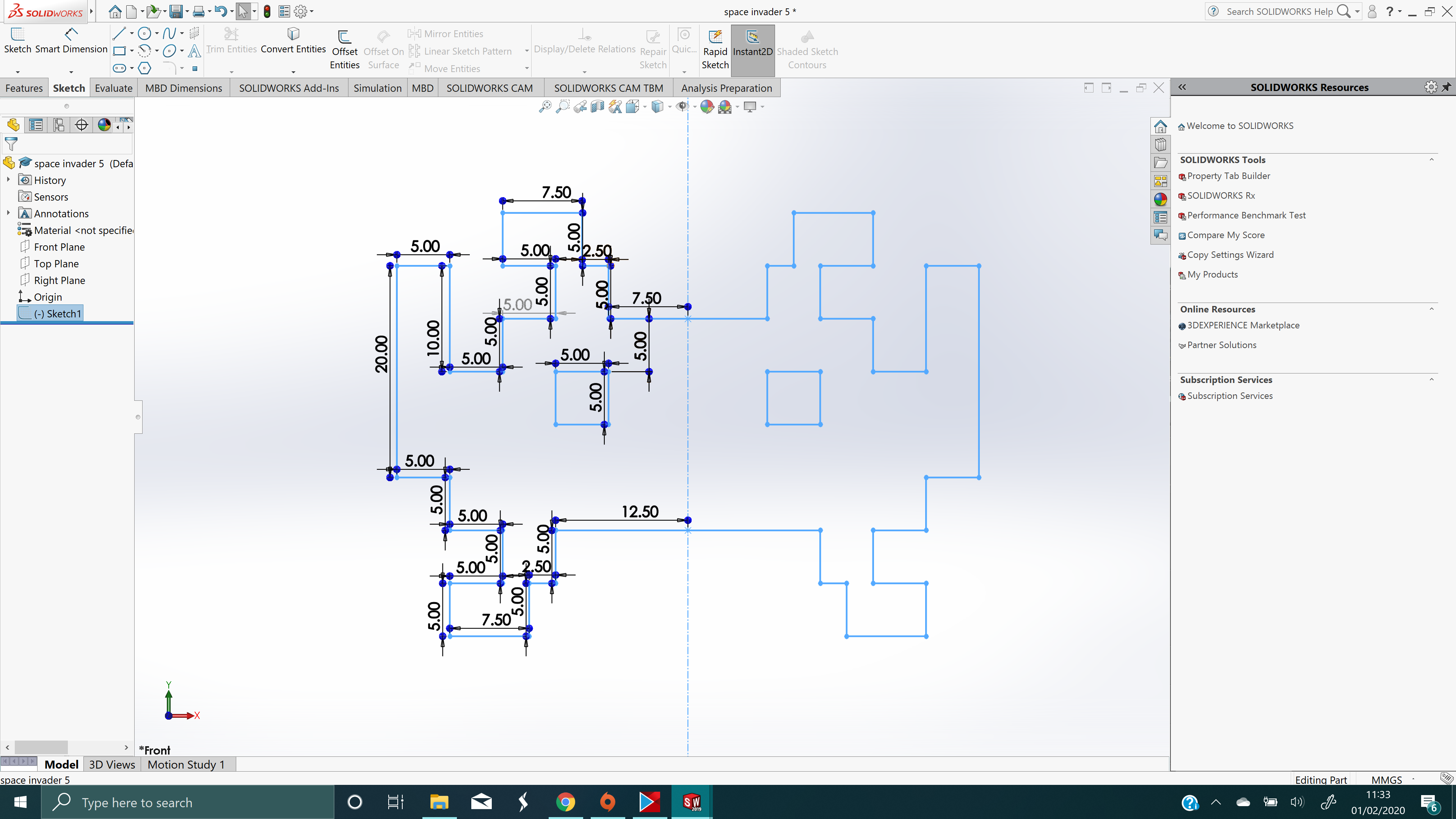
Task: Toggle Hide/Show Items eye icon
Action: (682, 106)
